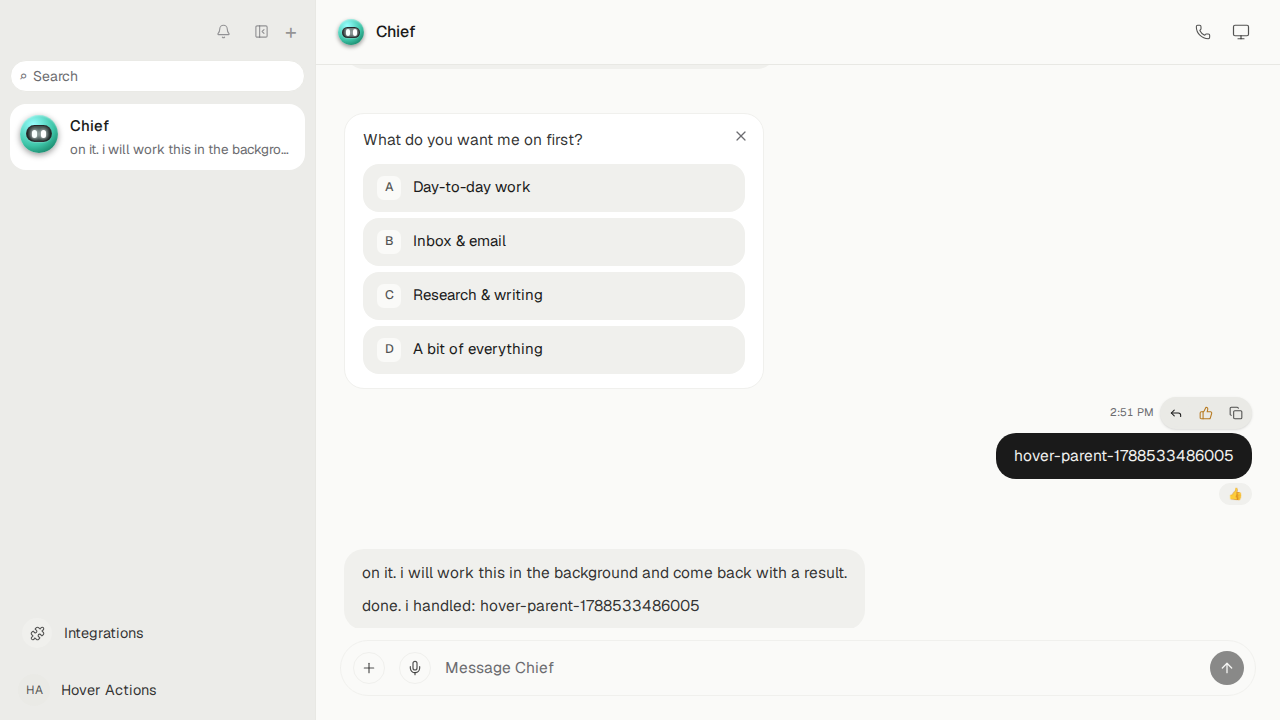Image resolution: width=1280 pixels, height=720 pixels.
Task: Collapse the sidebar panel icon
Action: (261, 32)
